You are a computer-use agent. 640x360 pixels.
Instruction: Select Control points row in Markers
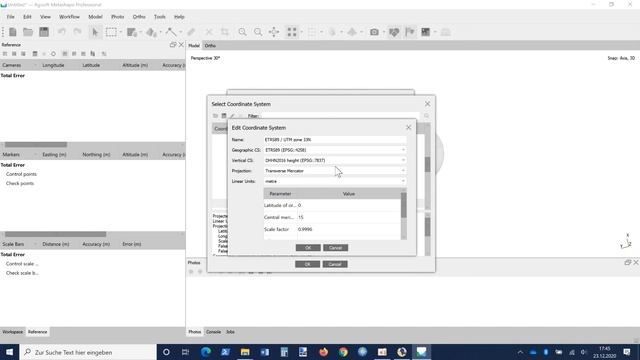pos(21,174)
